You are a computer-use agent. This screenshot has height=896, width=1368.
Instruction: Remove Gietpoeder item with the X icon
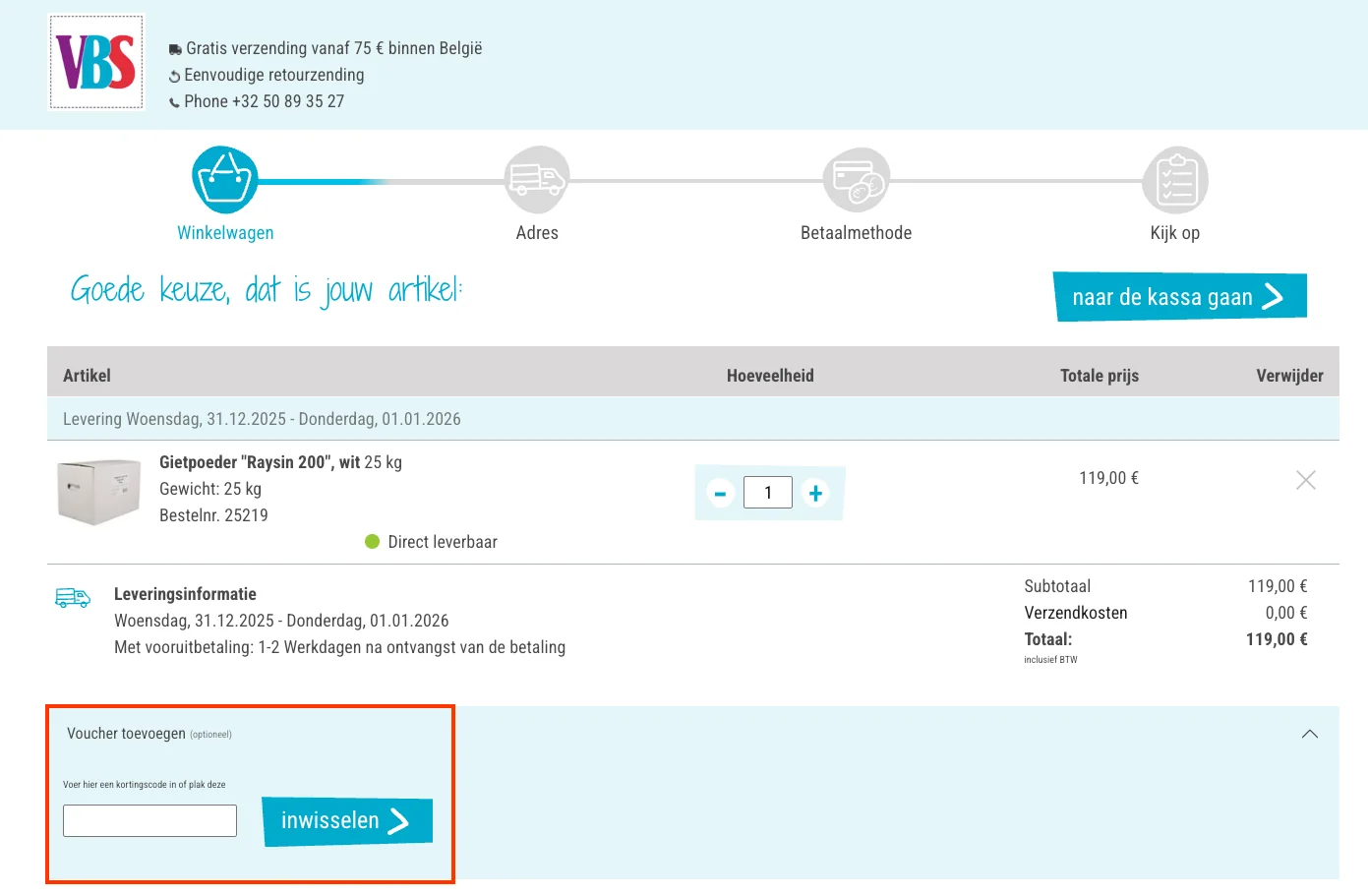(1305, 480)
